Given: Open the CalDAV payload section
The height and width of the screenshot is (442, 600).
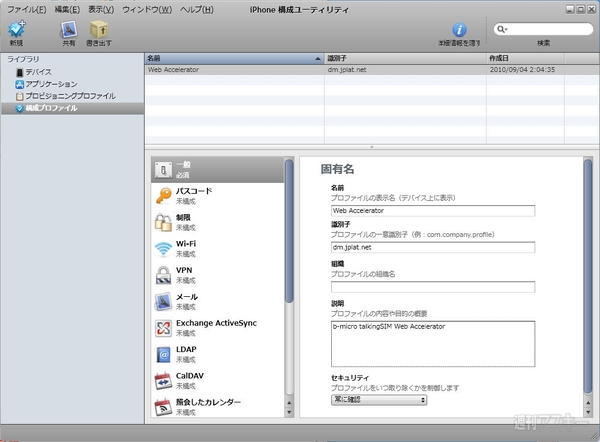Looking at the screenshot, I should 217,380.
